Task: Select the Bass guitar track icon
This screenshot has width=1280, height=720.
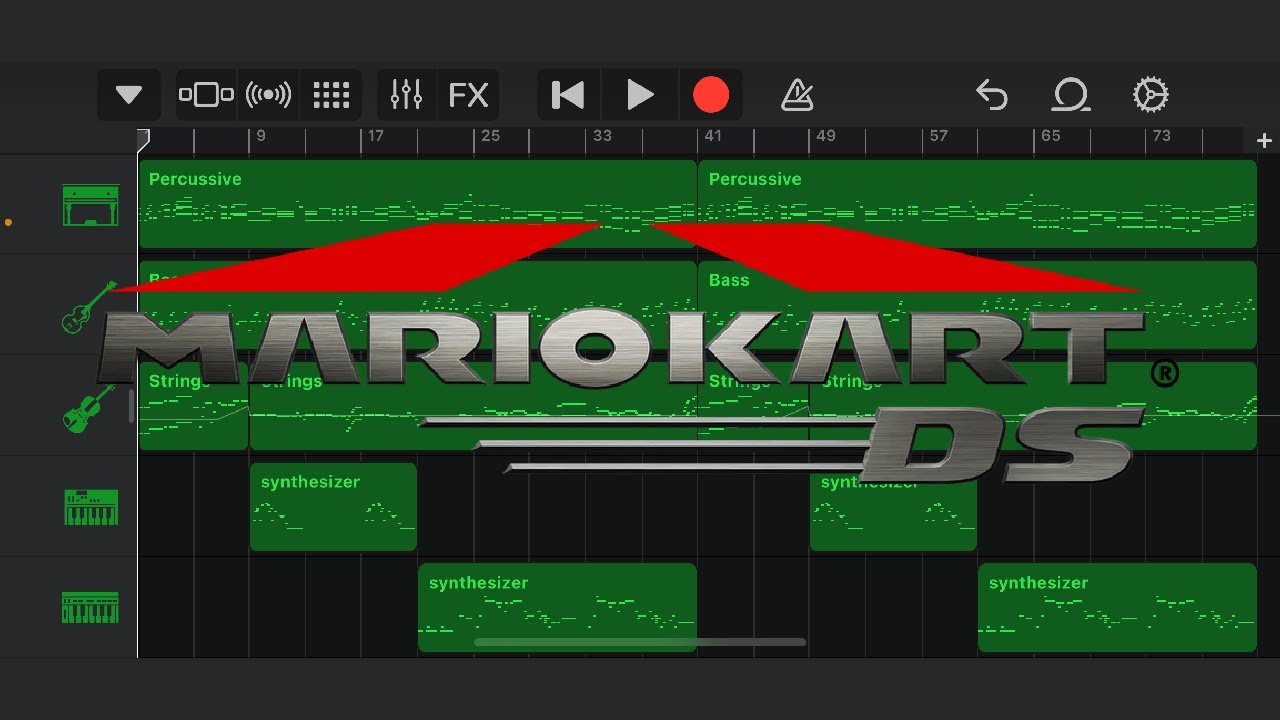Action: click(x=89, y=307)
